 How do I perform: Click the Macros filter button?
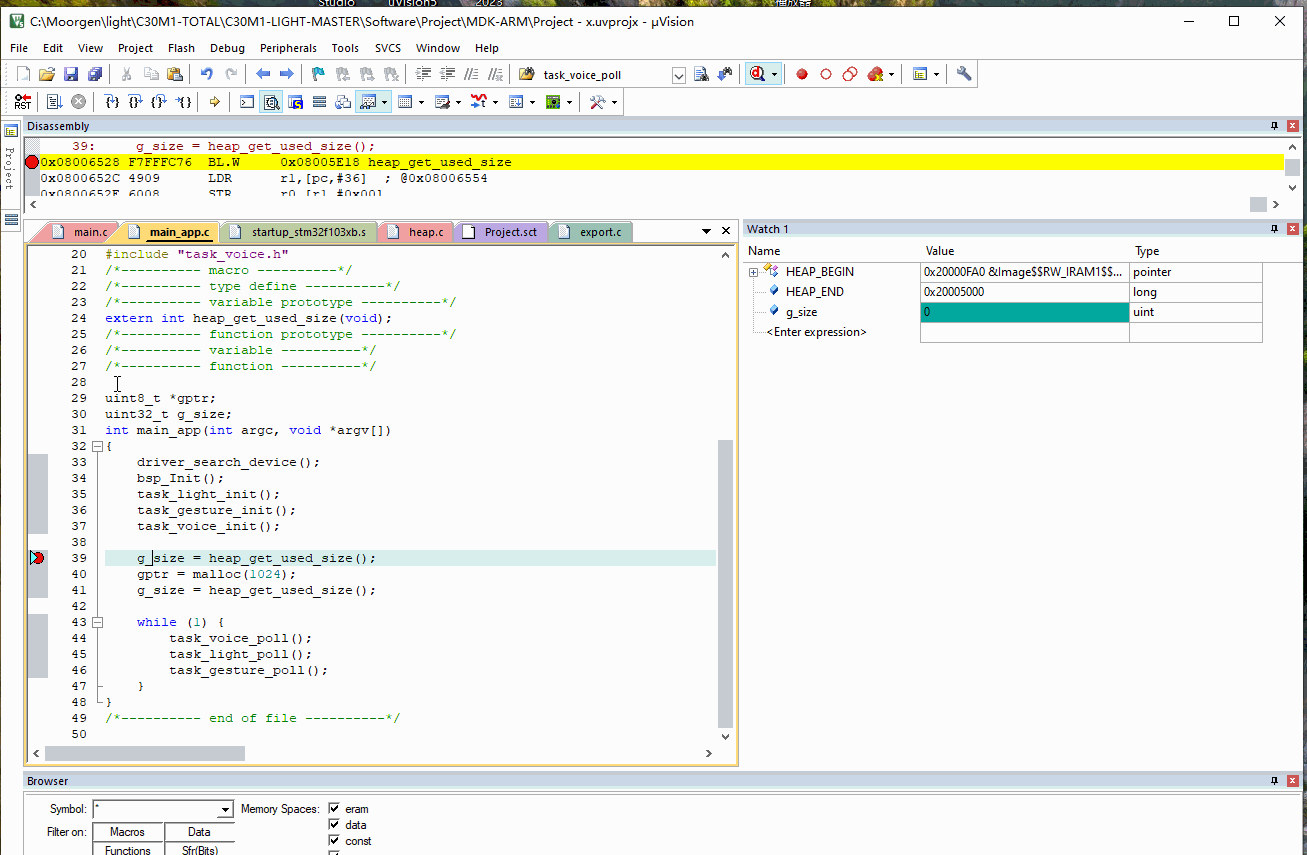pos(127,832)
